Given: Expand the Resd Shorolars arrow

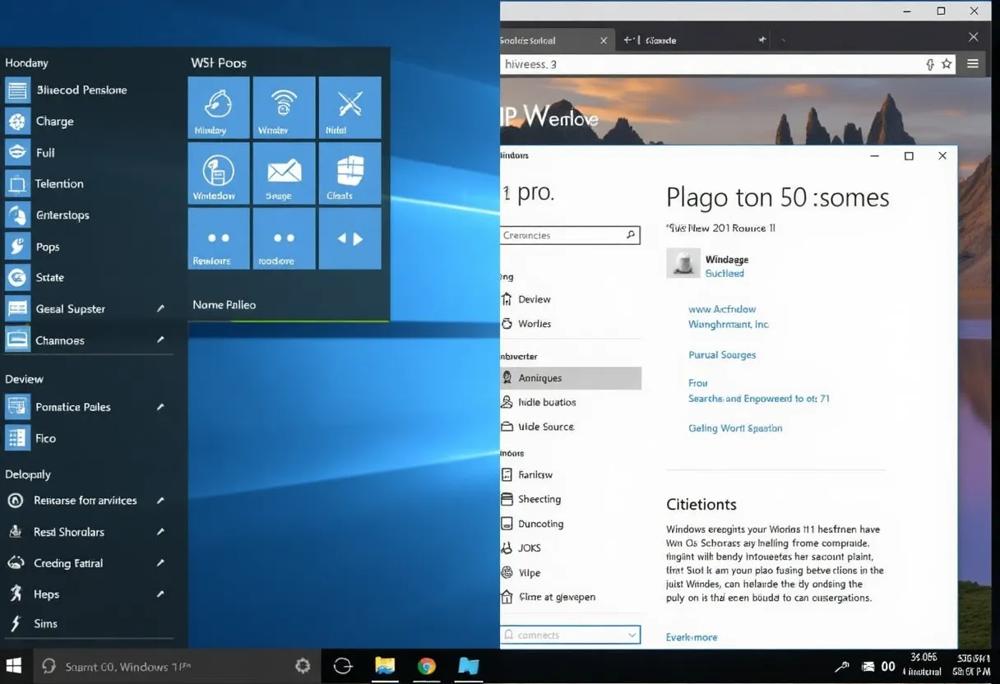Looking at the screenshot, I should coord(160,532).
